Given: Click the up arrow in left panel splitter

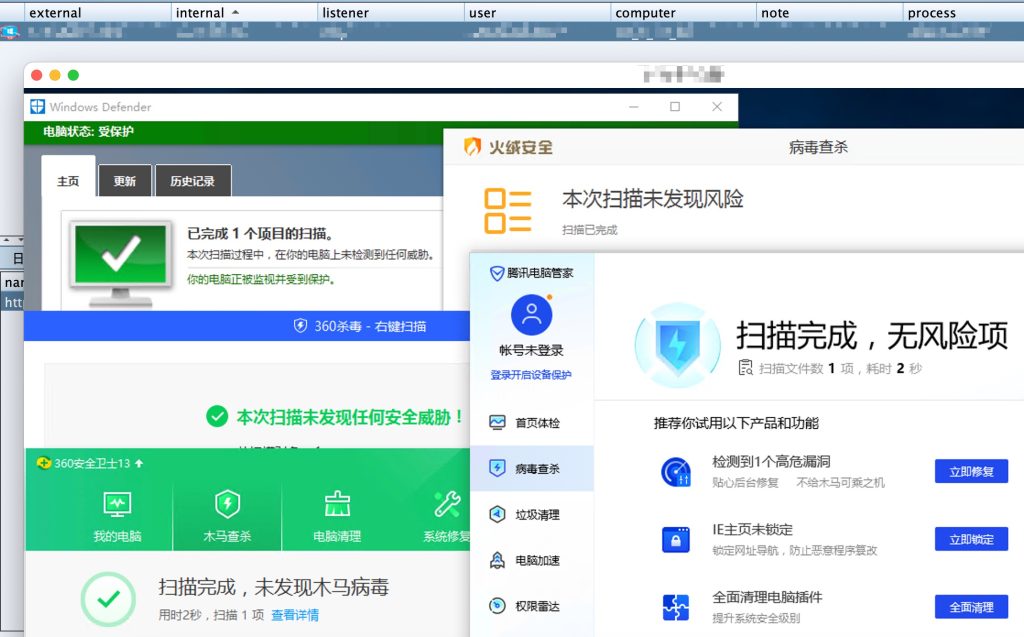Looking at the screenshot, I should point(7,240).
